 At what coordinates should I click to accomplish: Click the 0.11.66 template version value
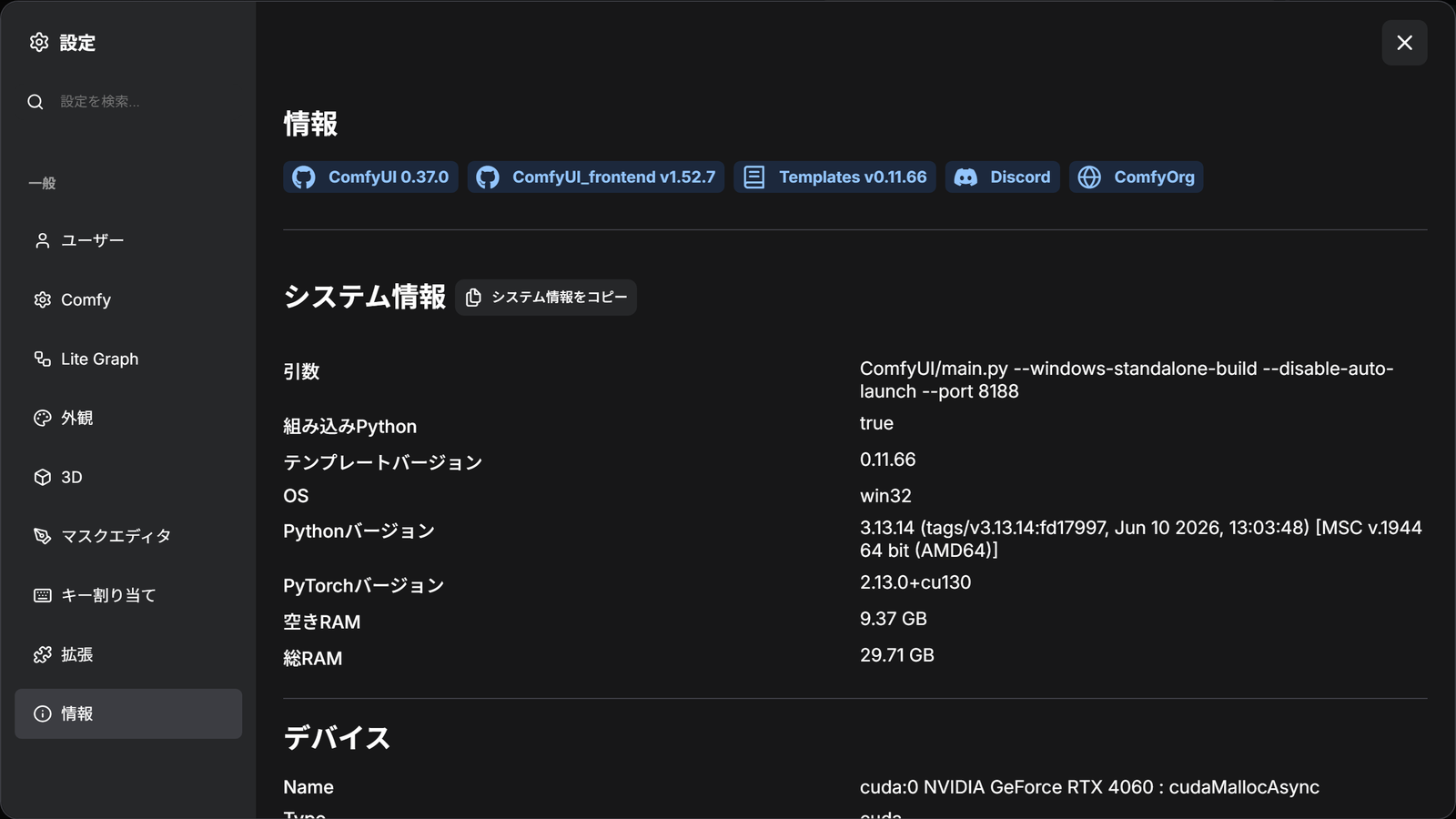[887, 460]
